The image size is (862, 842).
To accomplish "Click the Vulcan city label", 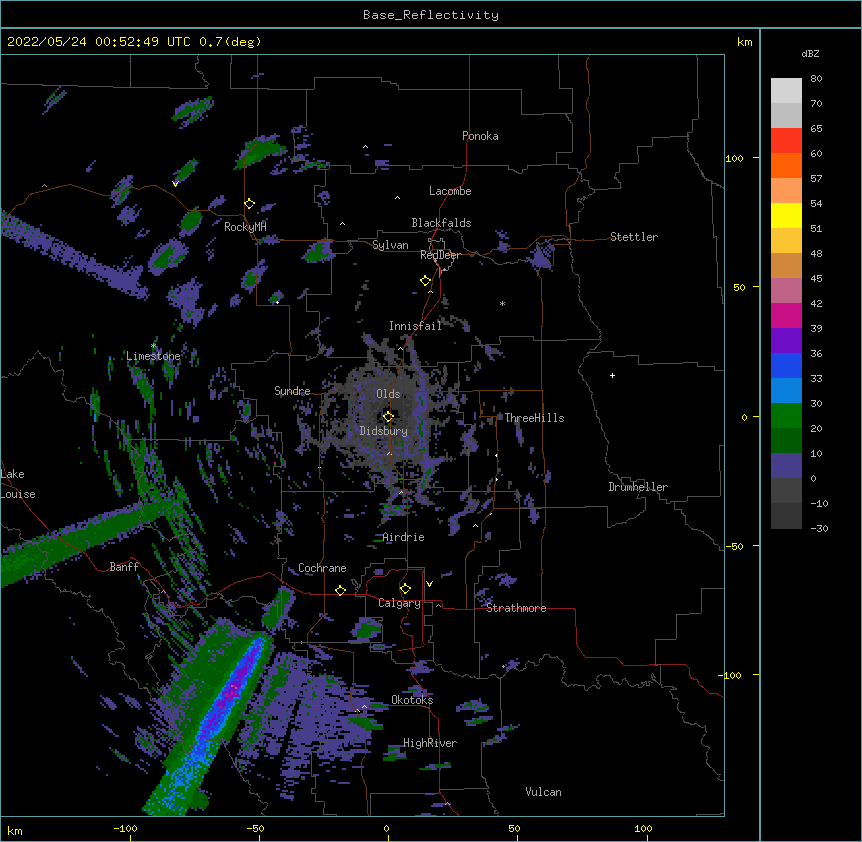I will [543, 792].
